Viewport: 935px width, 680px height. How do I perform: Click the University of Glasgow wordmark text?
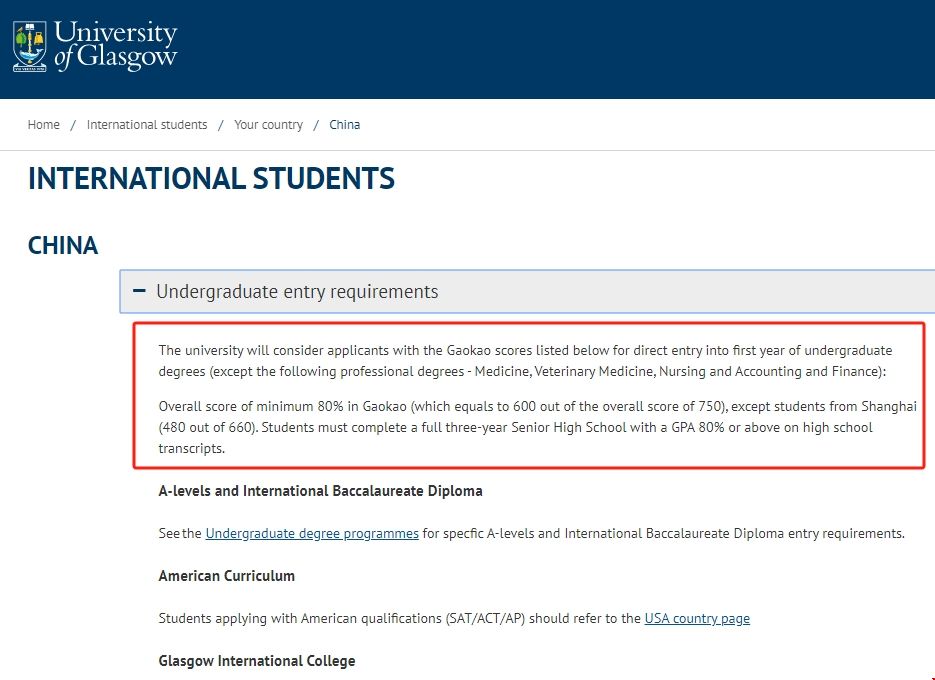[x=115, y=46]
